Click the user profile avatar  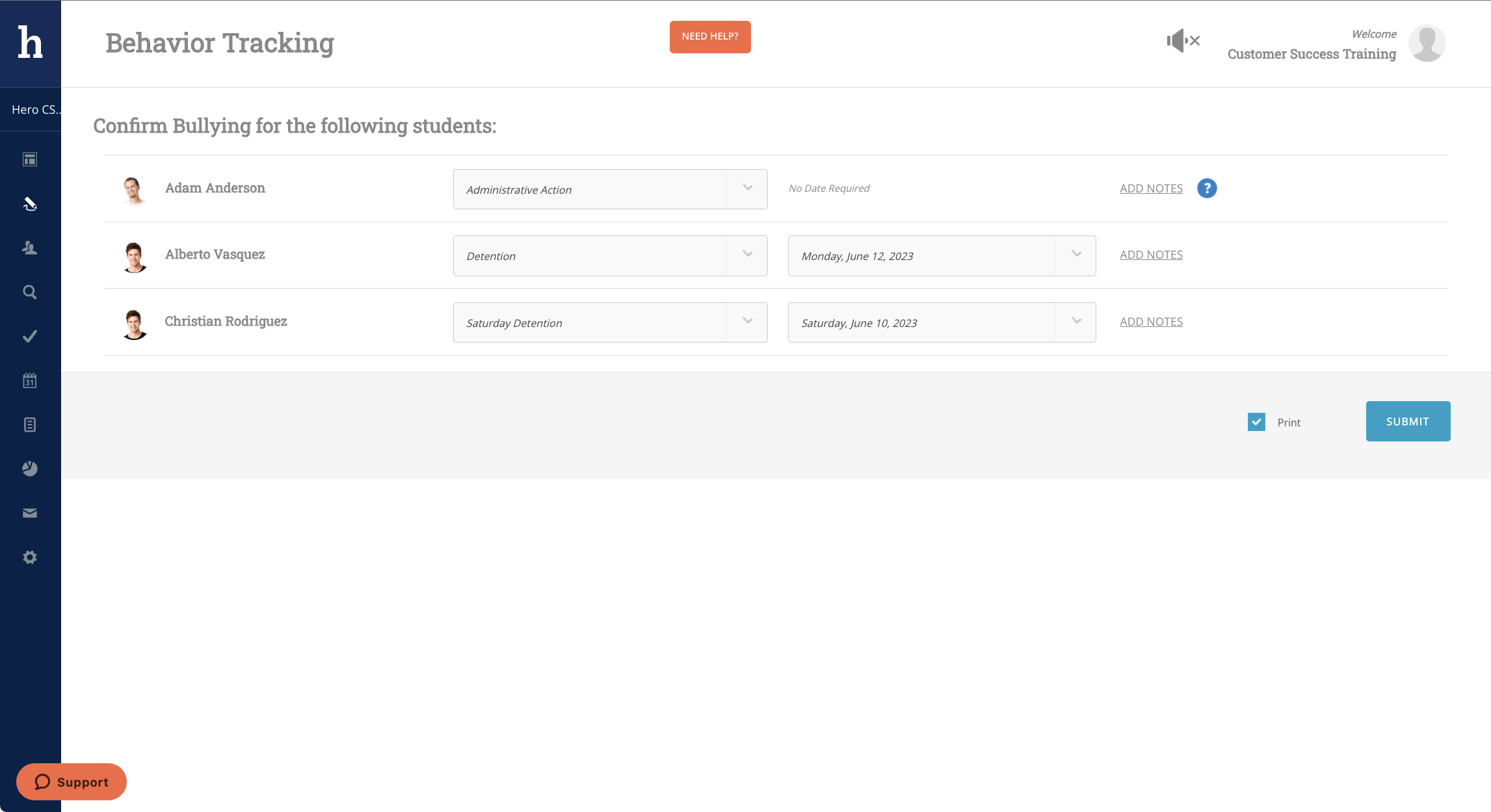click(x=1427, y=44)
